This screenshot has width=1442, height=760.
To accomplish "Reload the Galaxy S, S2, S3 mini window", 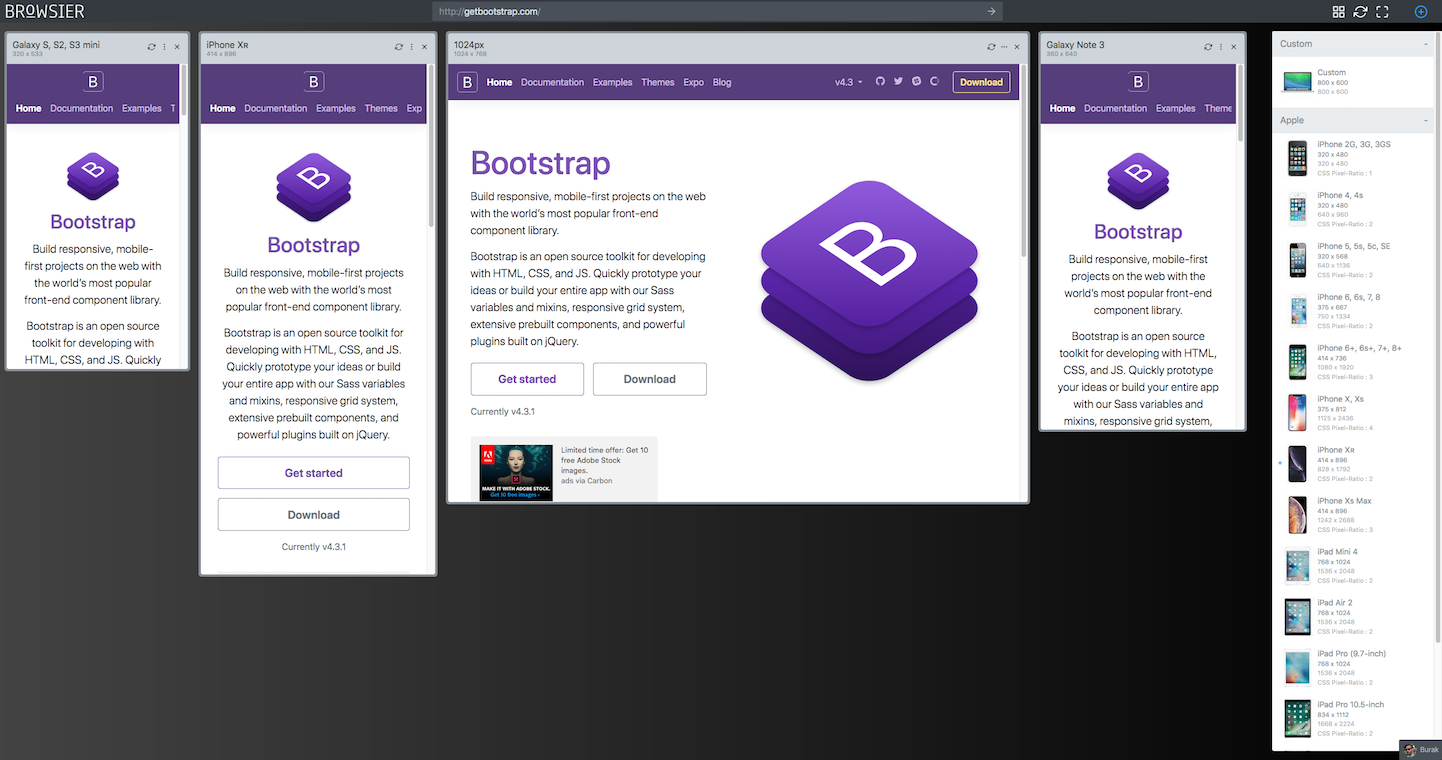I will 151,47.
